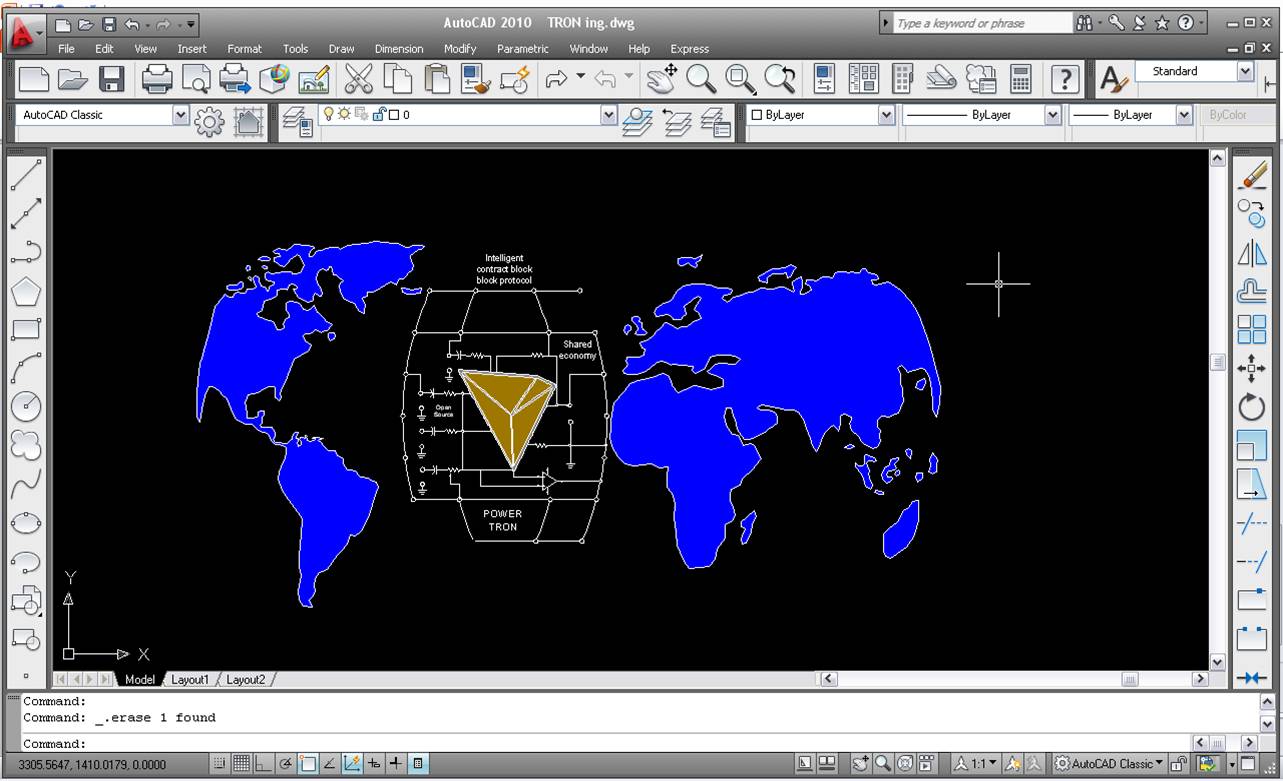Viewport: 1283px width, 781px height.
Task: Click the keyword search input field
Action: [x=983, y=23]
